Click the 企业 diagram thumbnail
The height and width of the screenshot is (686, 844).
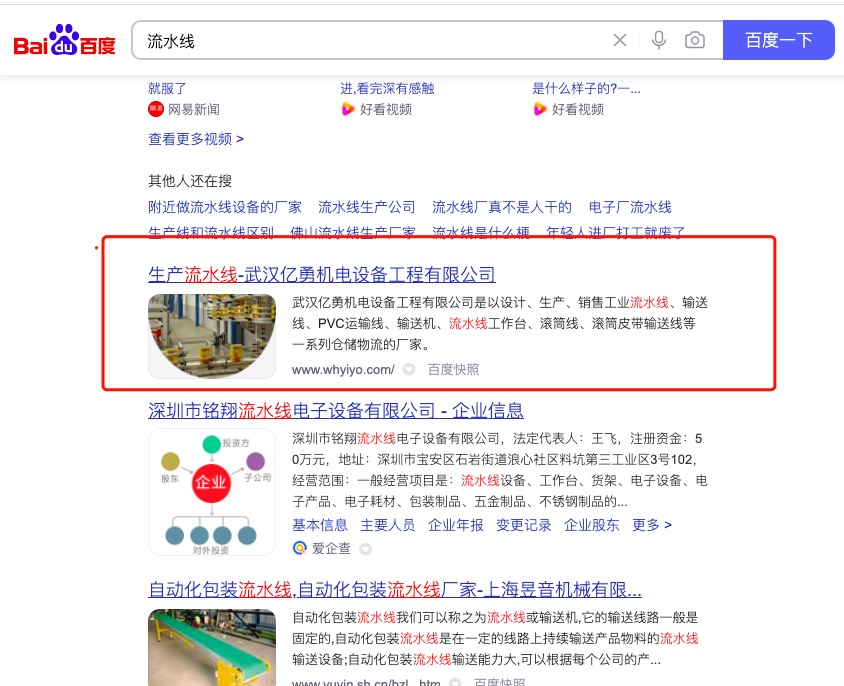pyautogui.click(x=212, y=492)
